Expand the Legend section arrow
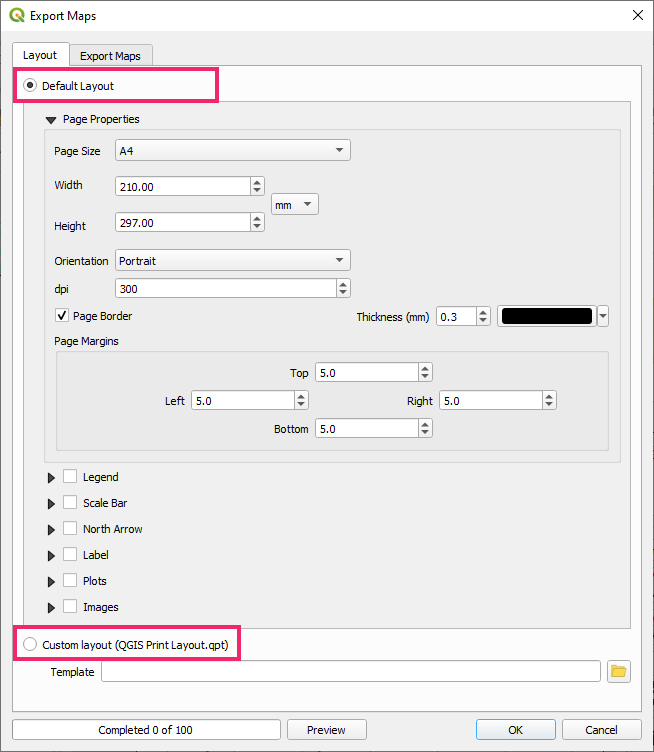 pyautogui.click(x=51, y=478)
